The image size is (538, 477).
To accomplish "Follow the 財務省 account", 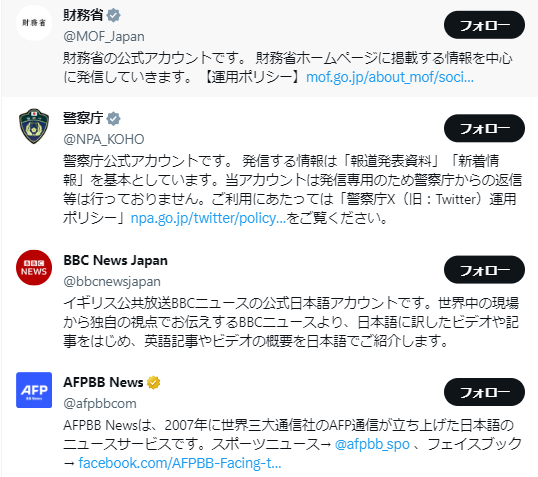I will tap(484, 25).
